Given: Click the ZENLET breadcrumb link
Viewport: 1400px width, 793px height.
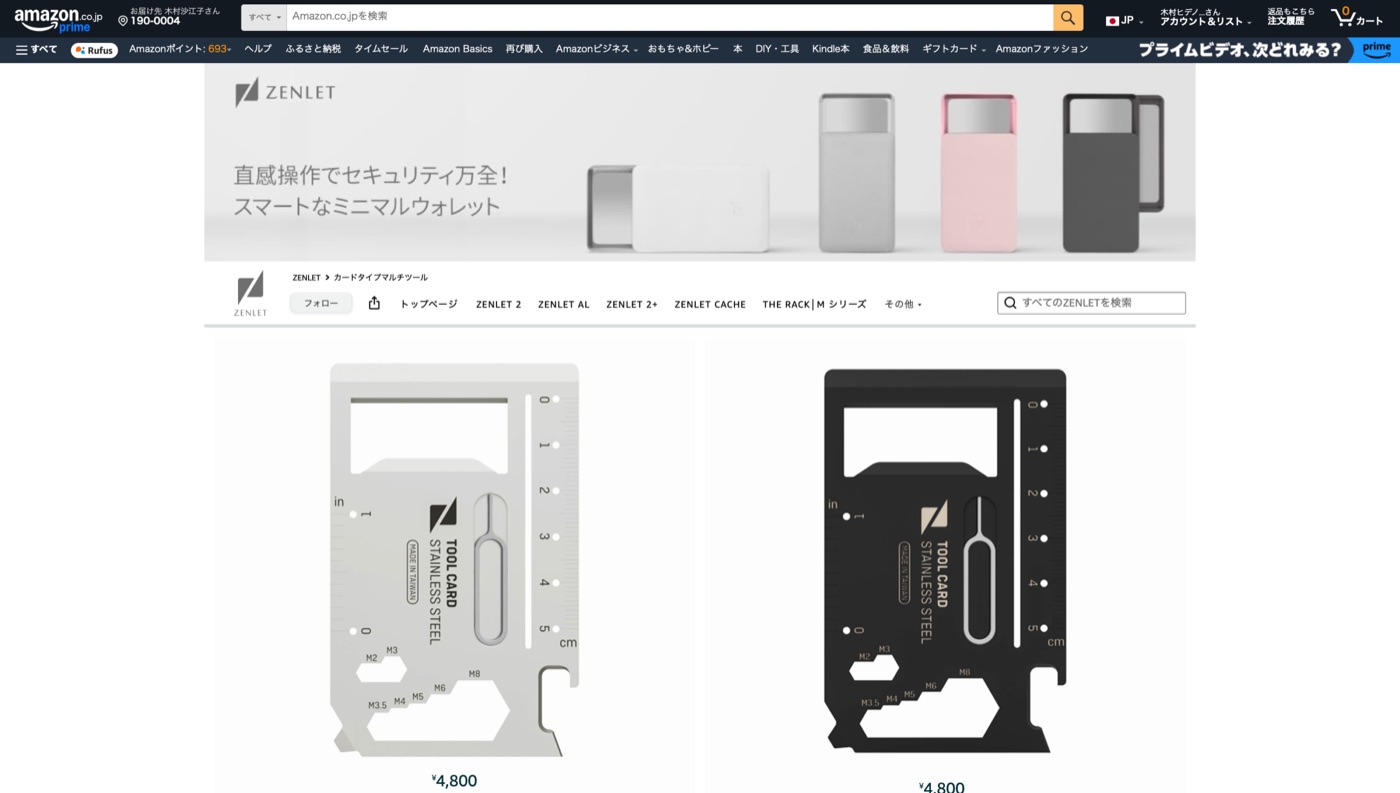Looking at the screenshot, I should tap(306, 278).
